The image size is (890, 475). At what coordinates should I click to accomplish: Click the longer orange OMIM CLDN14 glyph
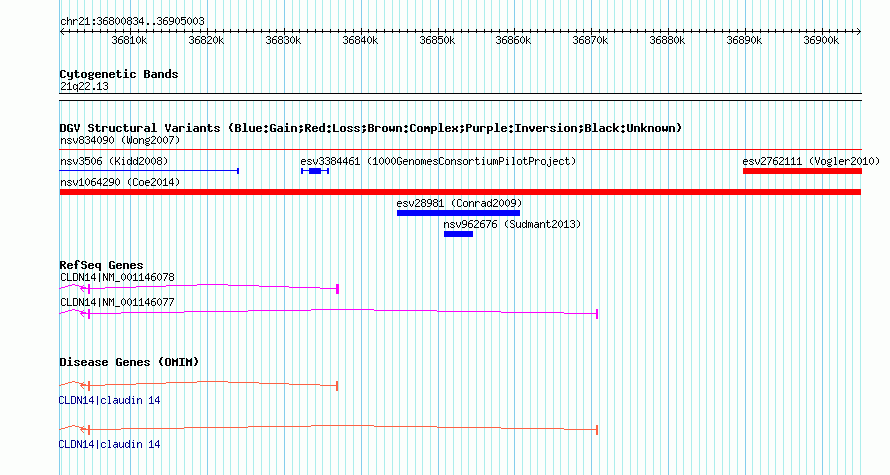pyautogui.click(x=329, y=429)
